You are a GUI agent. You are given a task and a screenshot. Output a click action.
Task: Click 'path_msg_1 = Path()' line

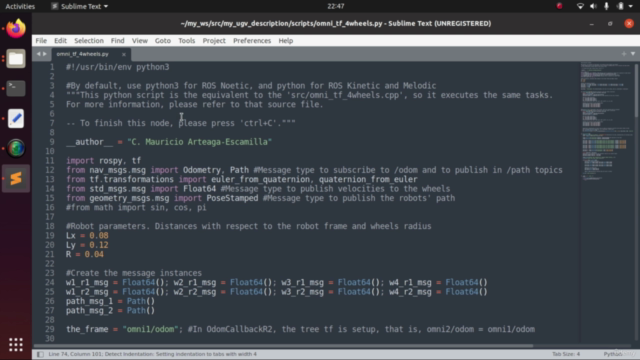111,301
